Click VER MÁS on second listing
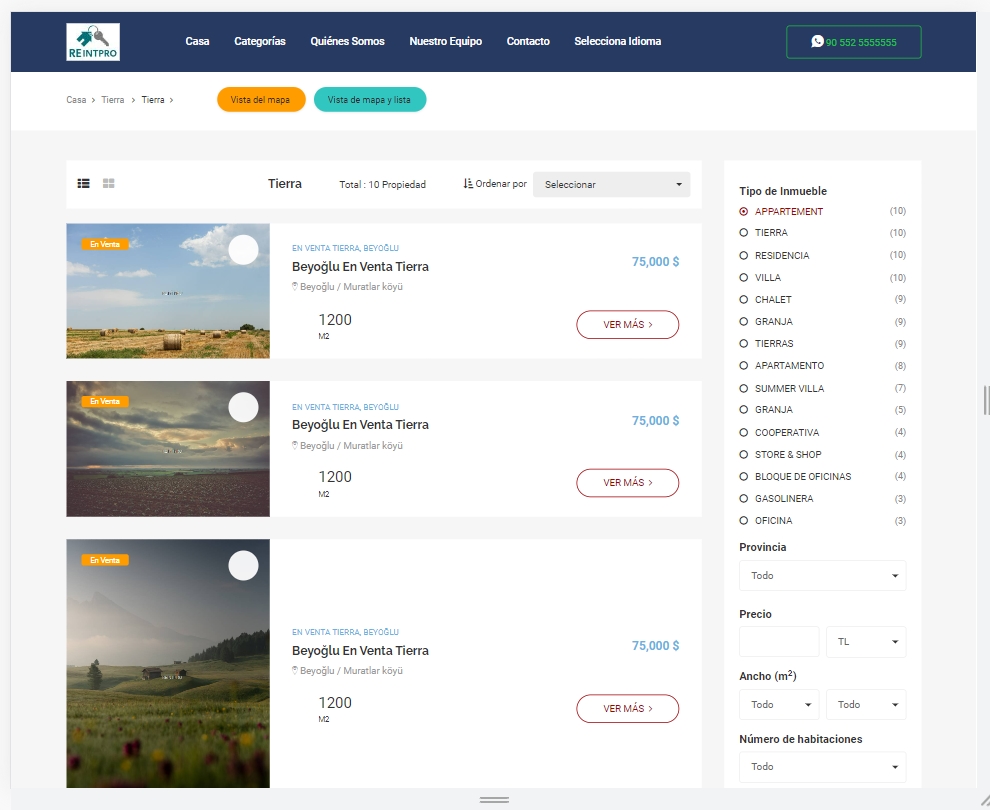 point(628,483)
